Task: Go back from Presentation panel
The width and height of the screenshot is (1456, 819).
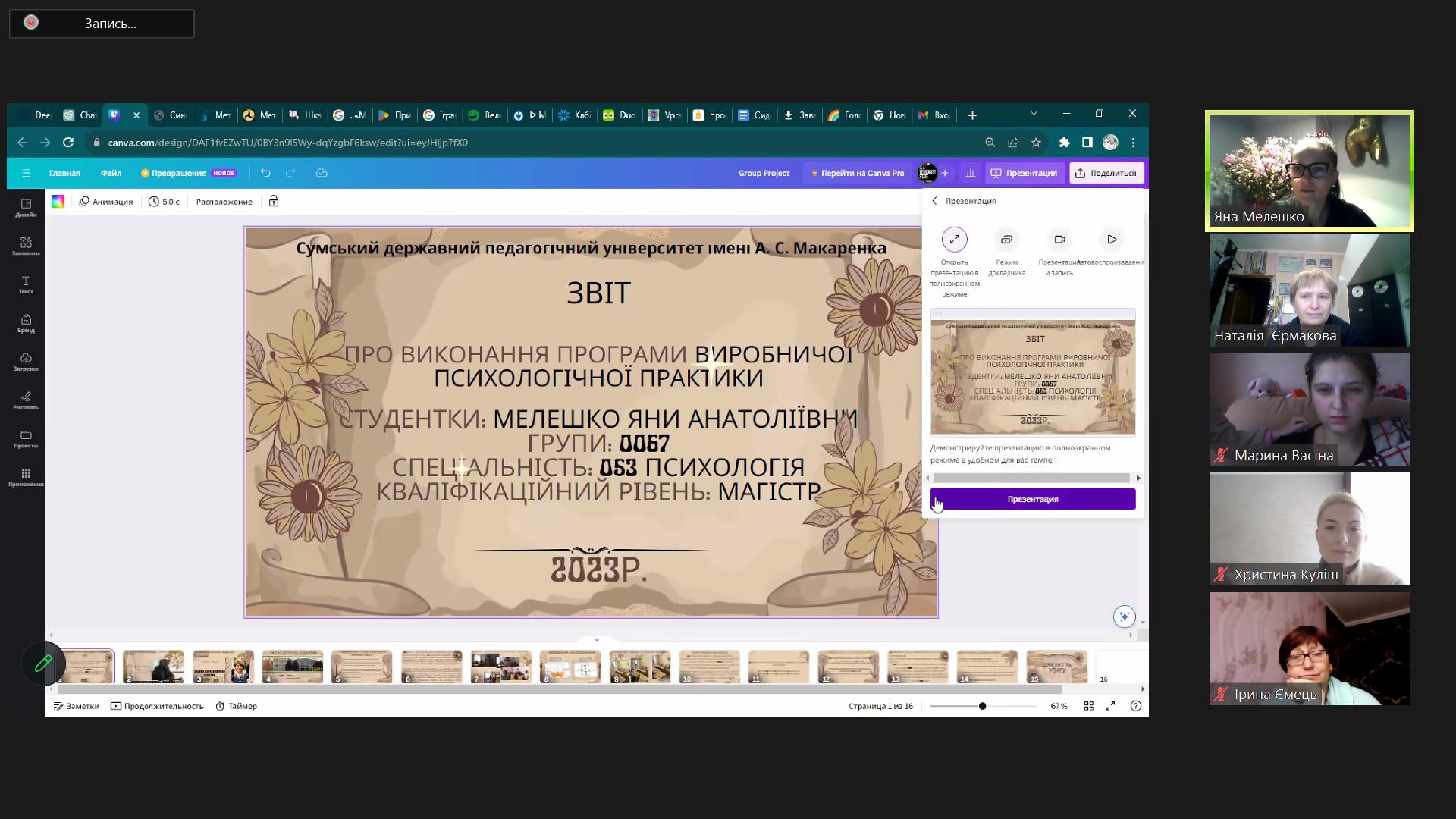Action: coord(934,201)
